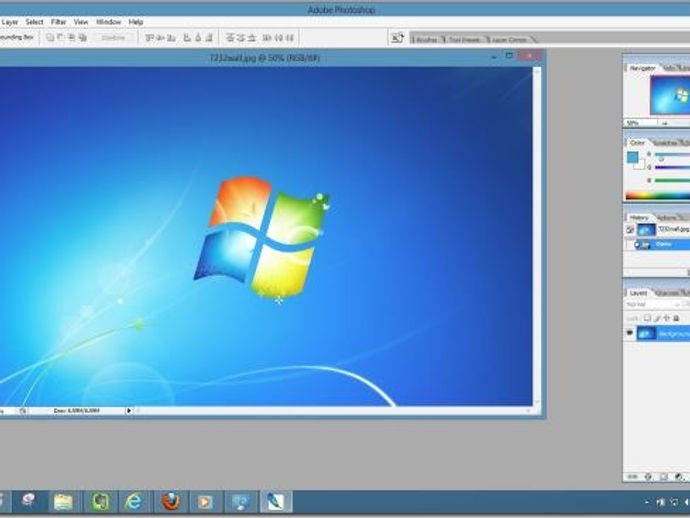The image size is (690, 518).
Task: Click the background color swatch in Color panel
Action: click(x=640, y=165)
